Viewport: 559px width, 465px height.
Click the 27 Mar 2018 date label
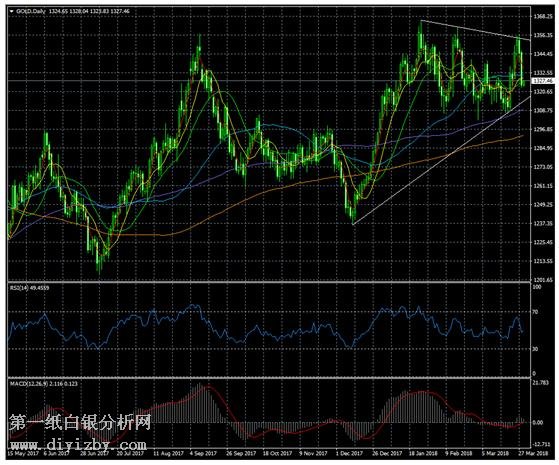click(534, 454)
